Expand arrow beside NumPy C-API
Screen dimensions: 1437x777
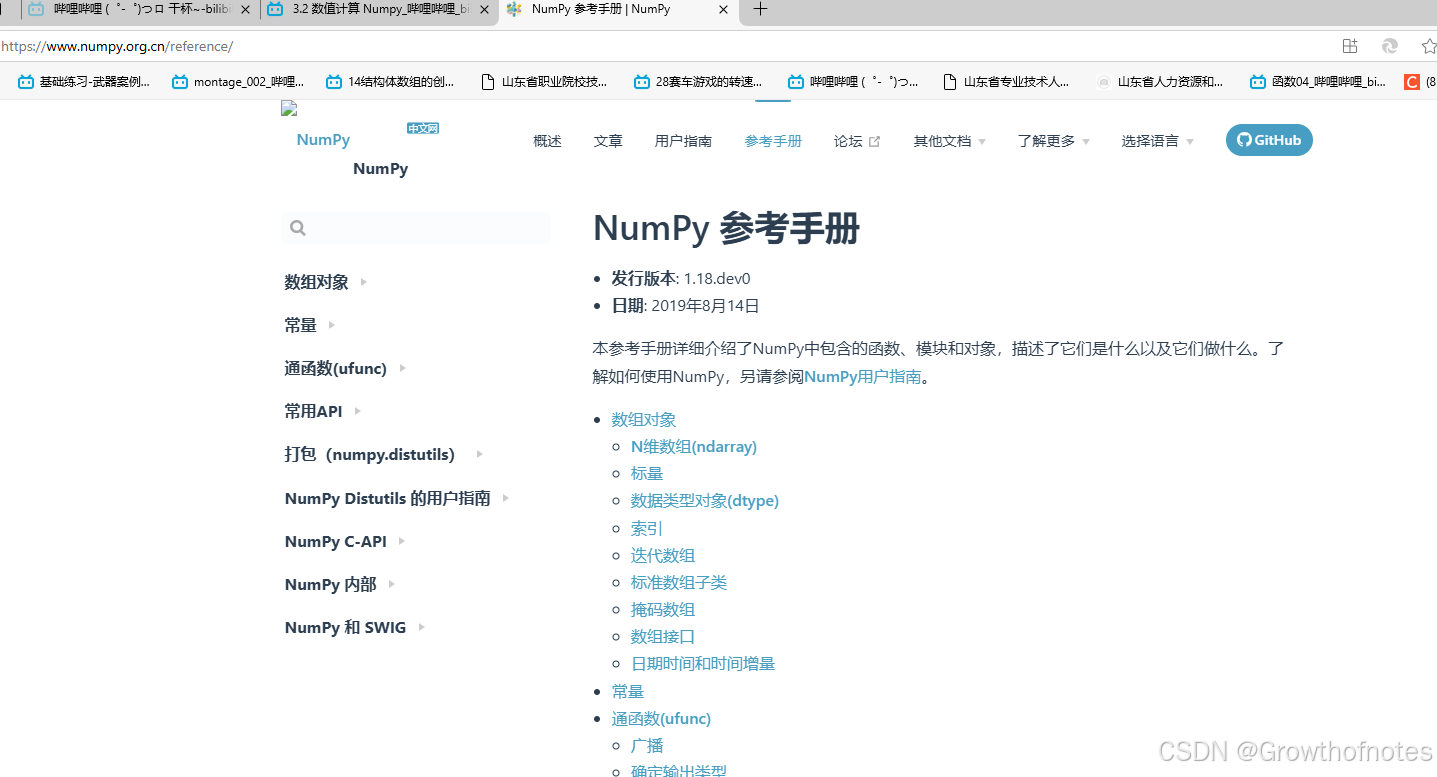click(402, 541)
